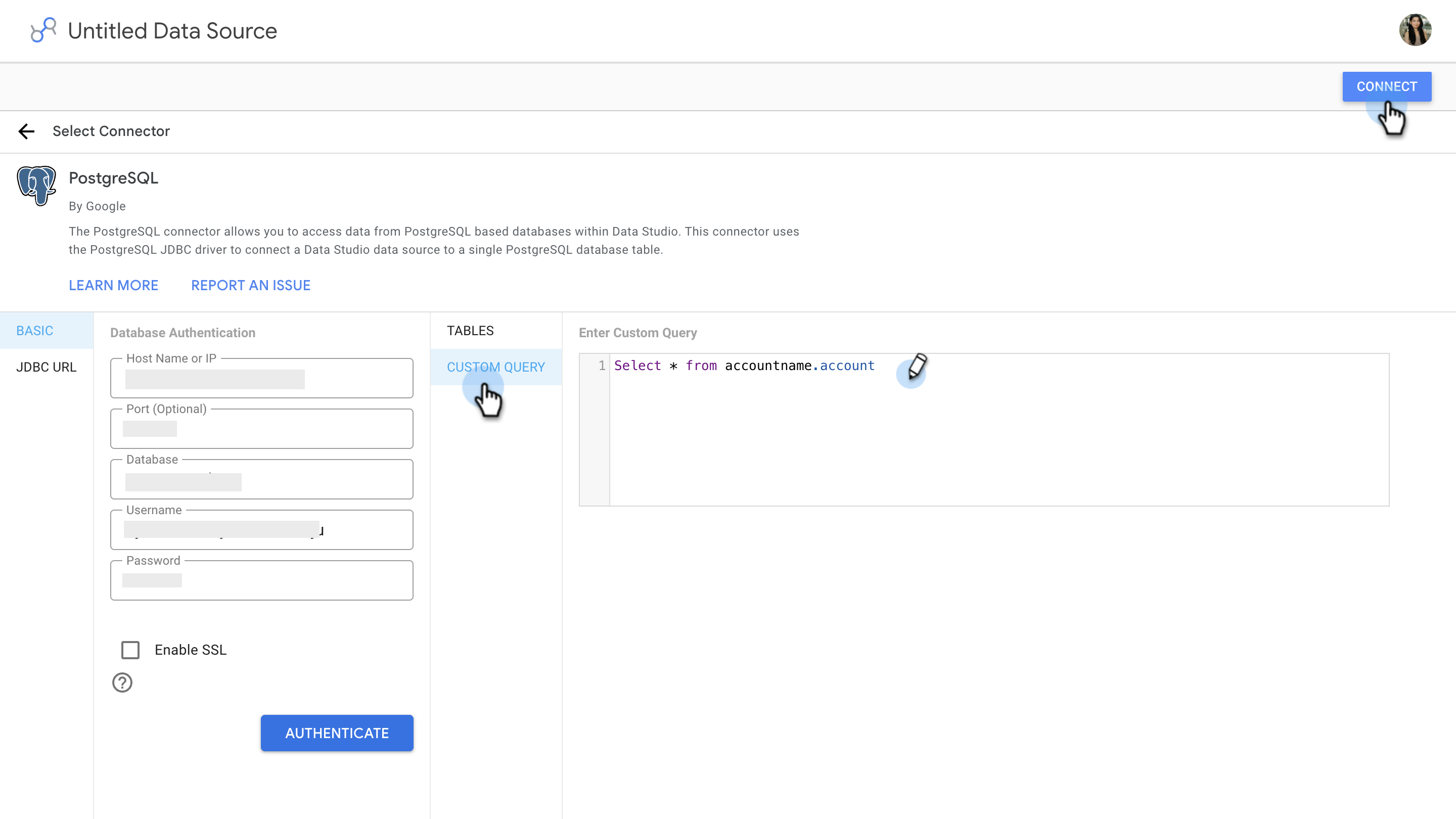Go back using the Select Connector arrow
1456x819 pixels.
tap(27, 131)
